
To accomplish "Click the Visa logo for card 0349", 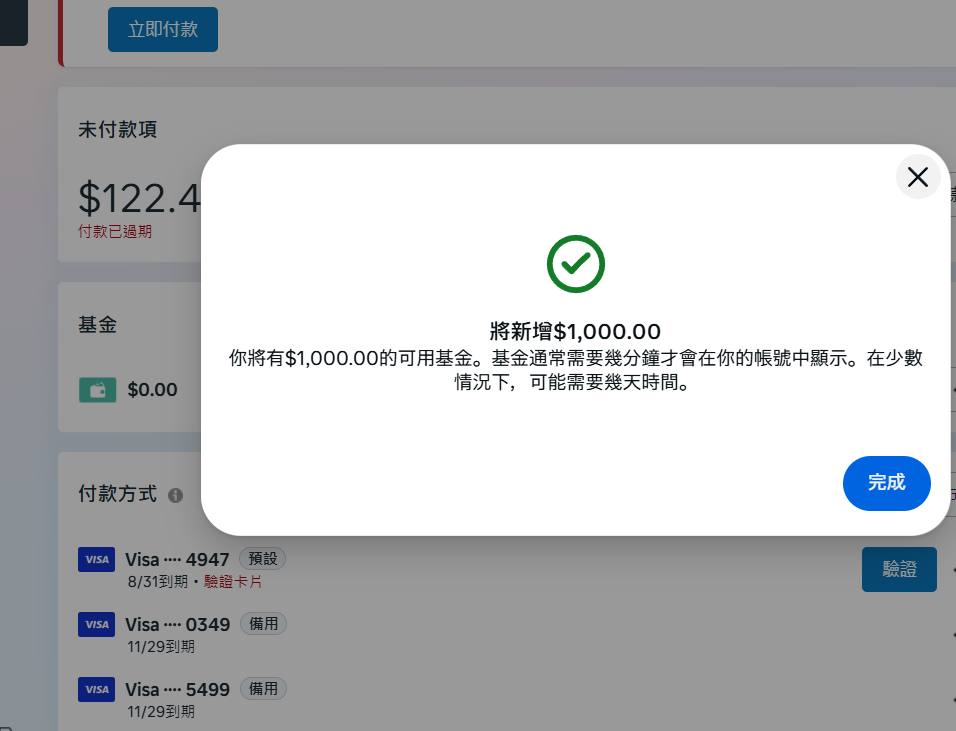I will [x=96, y=624].
